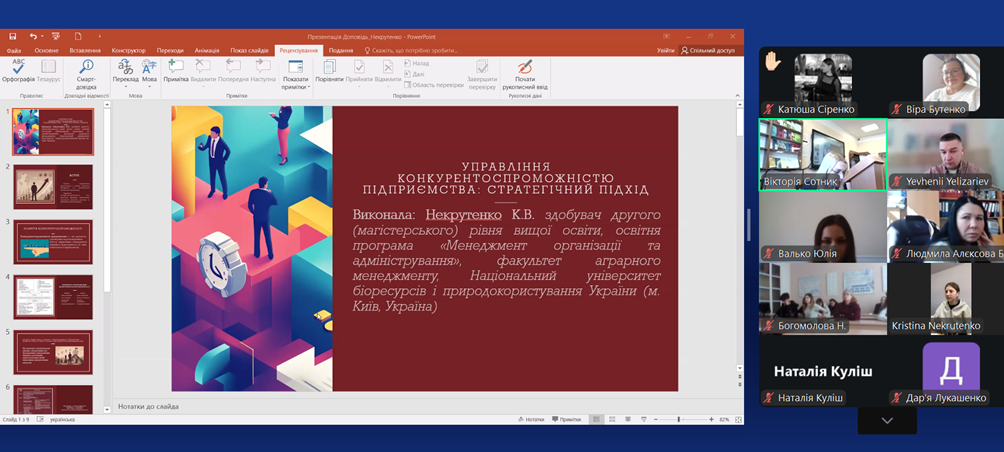Toggle normal view button in status bar
Viewport: 1004px width, 452px height.
[595, 419]
